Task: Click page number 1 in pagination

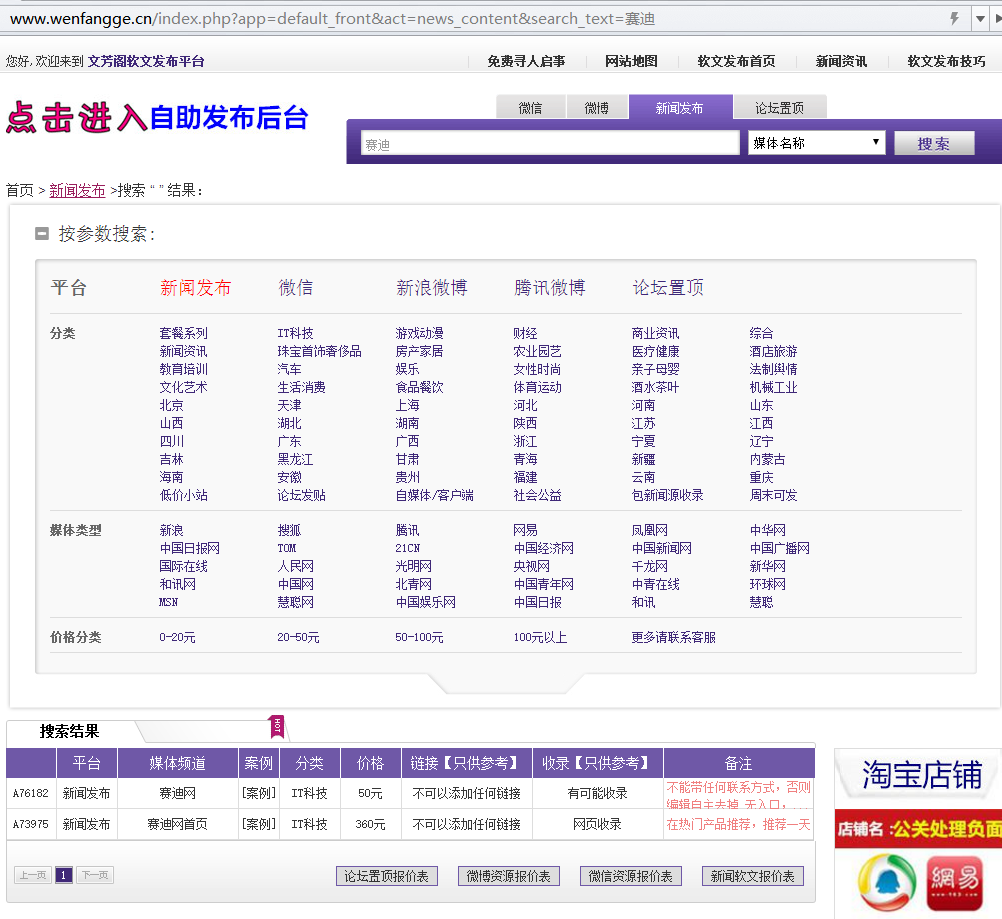Action: coord(64,875)
